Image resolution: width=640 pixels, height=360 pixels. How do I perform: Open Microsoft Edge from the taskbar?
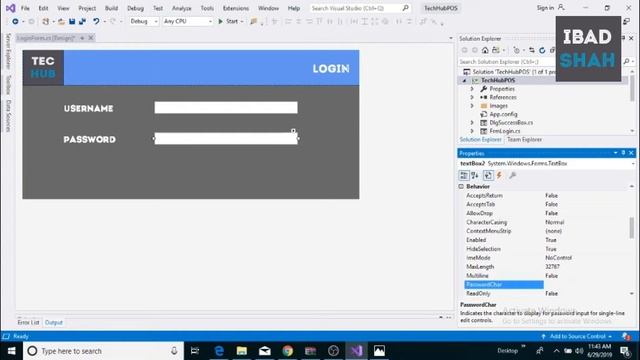tap(219, 351)
